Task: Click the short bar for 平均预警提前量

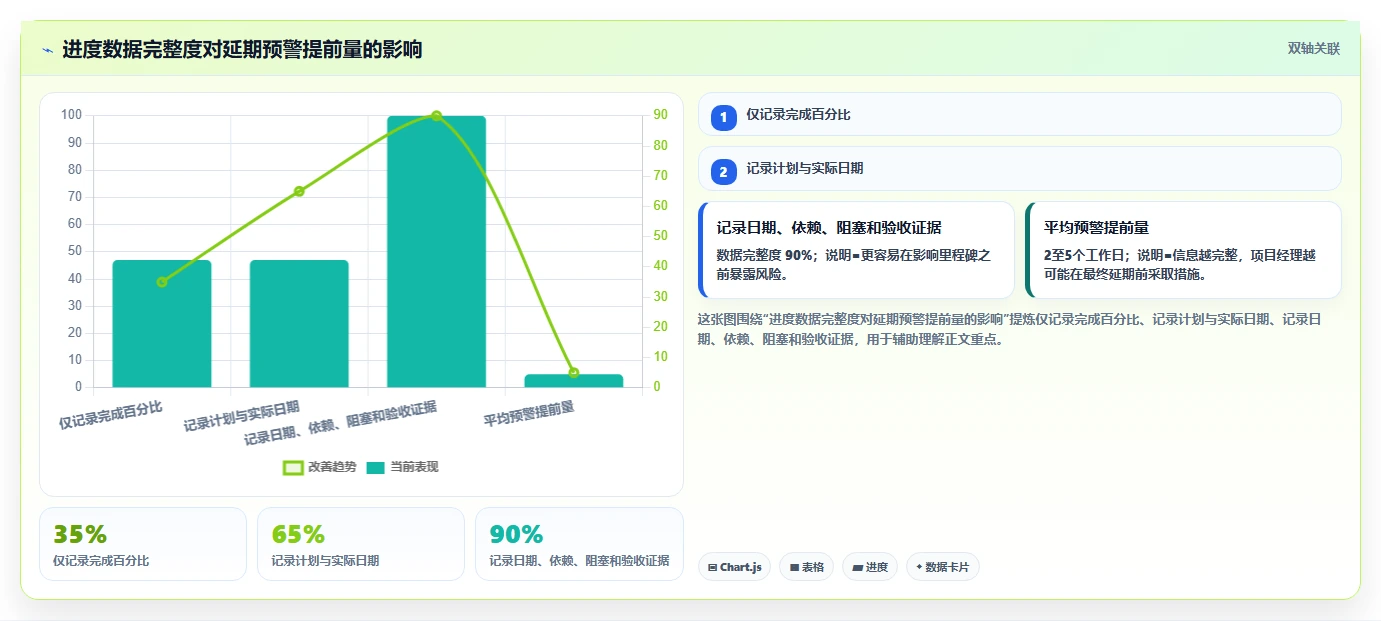Action: 573,380
